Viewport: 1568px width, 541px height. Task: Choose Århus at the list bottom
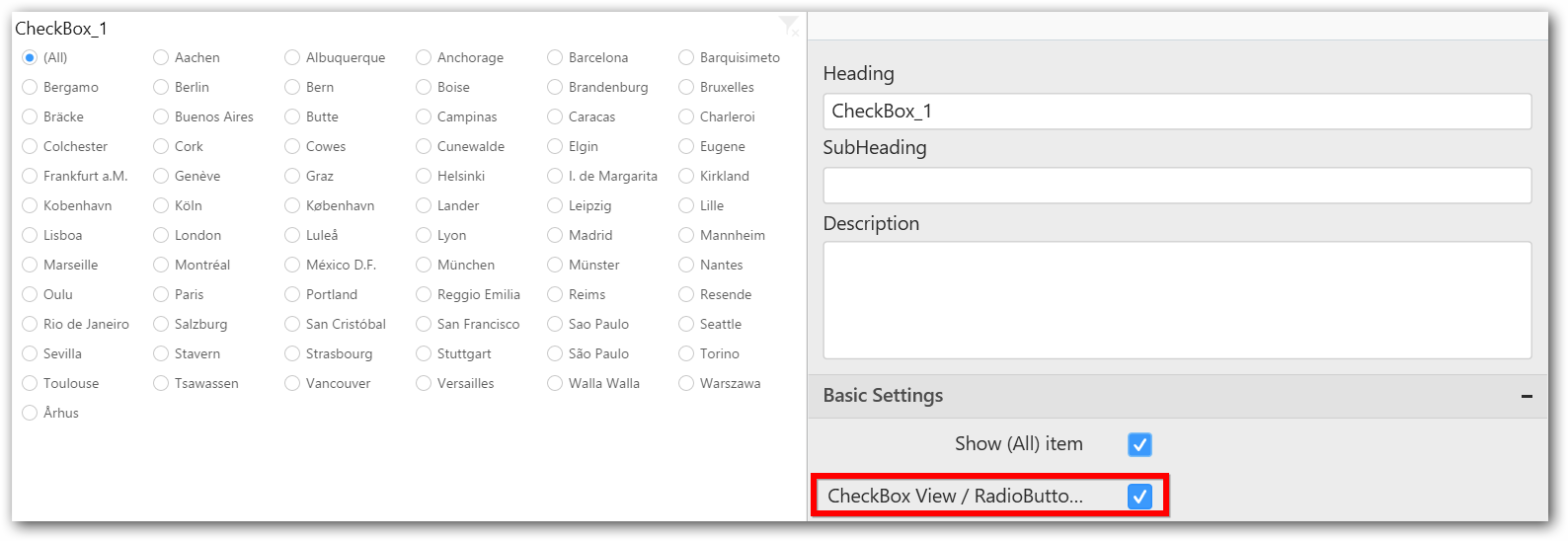pyautogui.click(x=30, y=413)
